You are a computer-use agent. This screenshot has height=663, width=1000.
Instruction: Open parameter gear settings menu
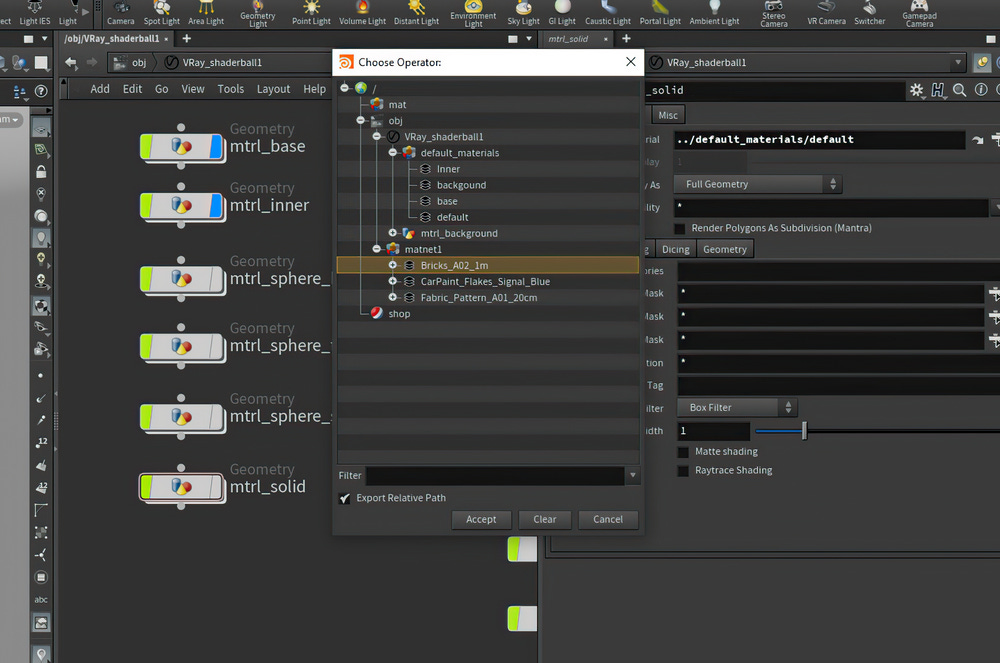pyautogui.click(x=916, y=90)
